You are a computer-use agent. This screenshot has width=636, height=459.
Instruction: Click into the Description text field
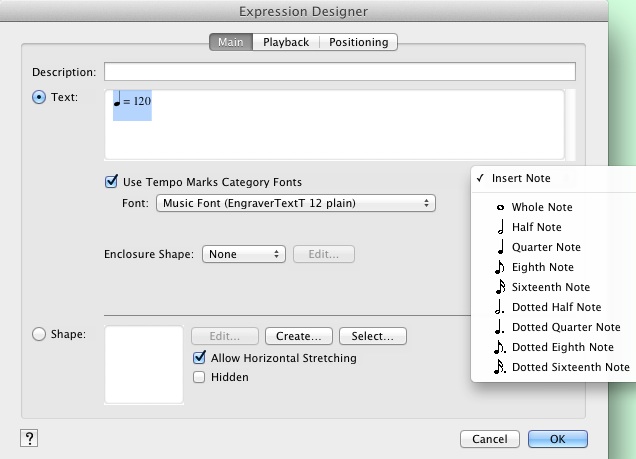coord(339,71)
